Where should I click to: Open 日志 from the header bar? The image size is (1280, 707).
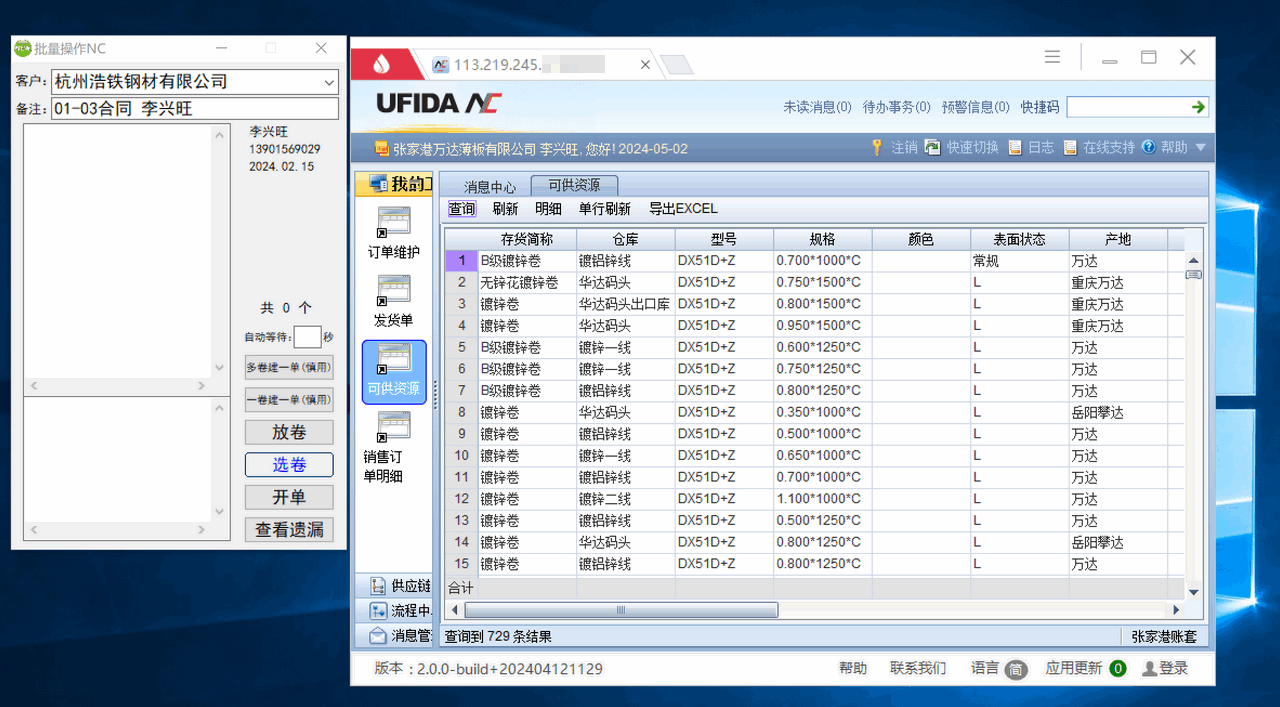pos(1015,147)
